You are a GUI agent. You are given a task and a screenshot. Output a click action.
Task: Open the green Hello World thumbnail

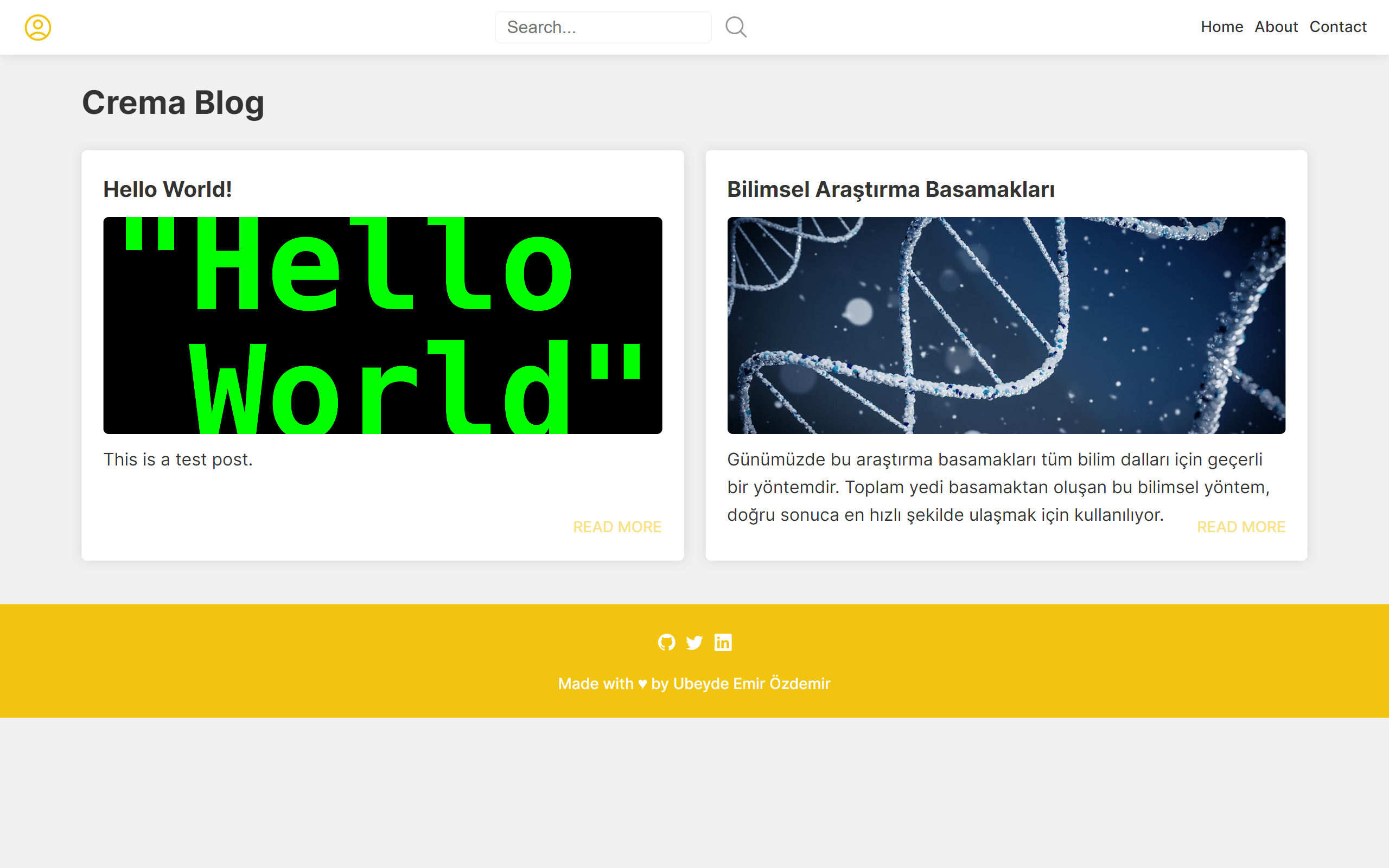click(x=383, y=325)
